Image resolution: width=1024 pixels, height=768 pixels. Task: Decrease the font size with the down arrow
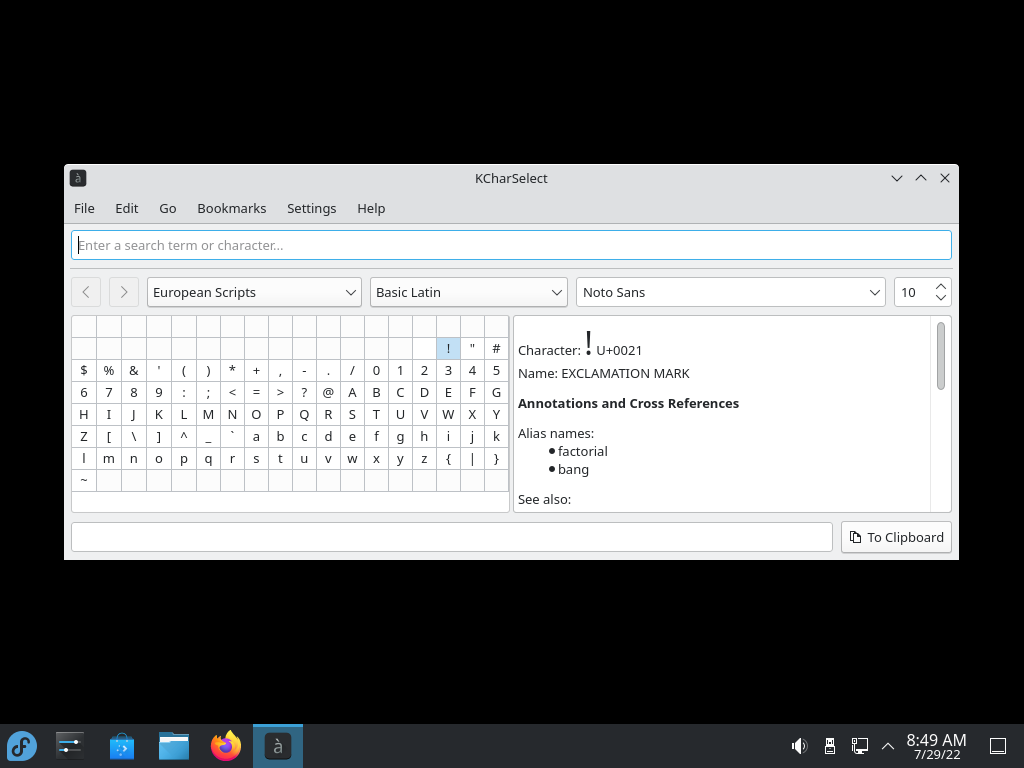(x=941, y=298)
